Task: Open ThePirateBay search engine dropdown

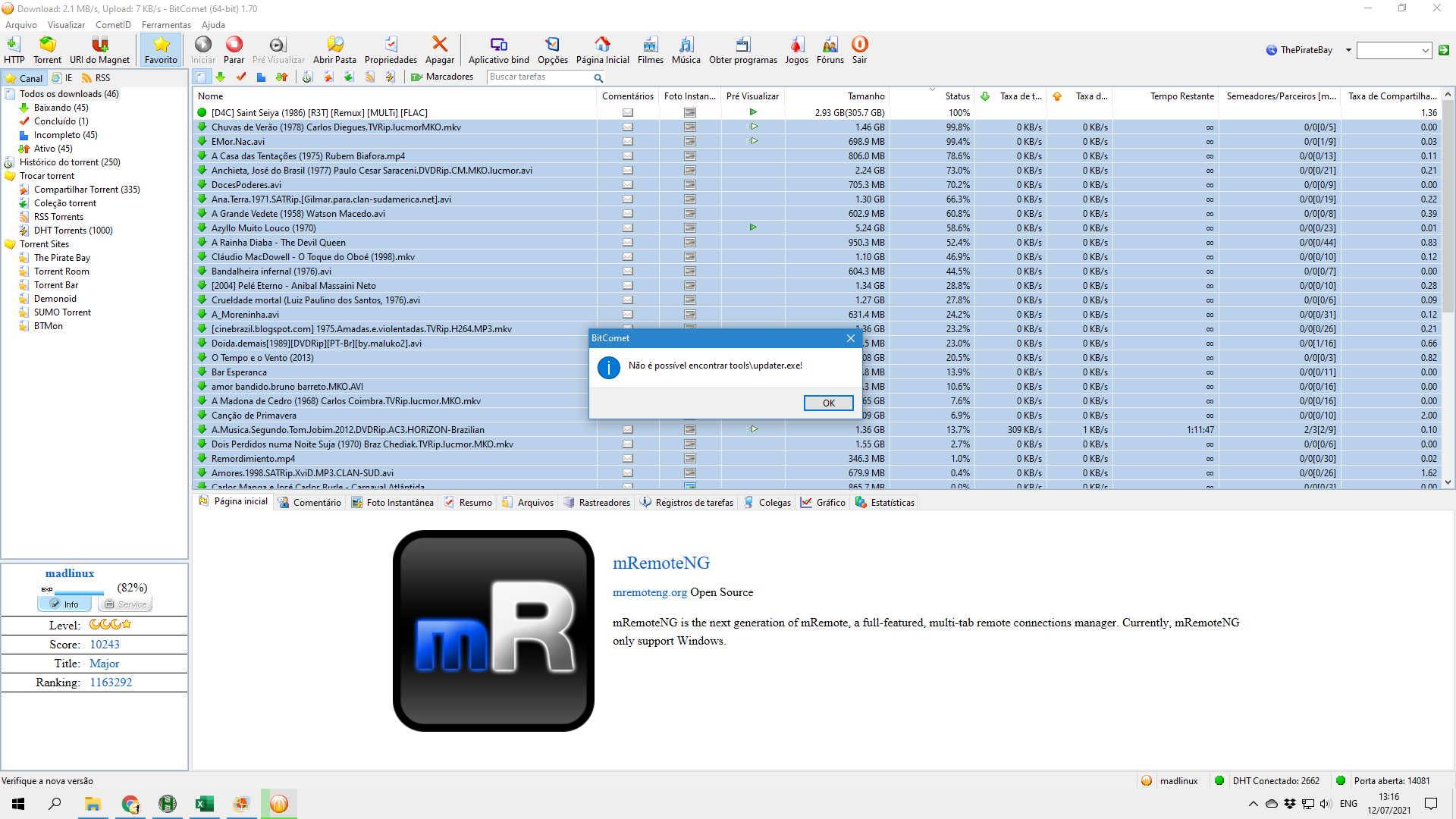Action: [1348, 50]
